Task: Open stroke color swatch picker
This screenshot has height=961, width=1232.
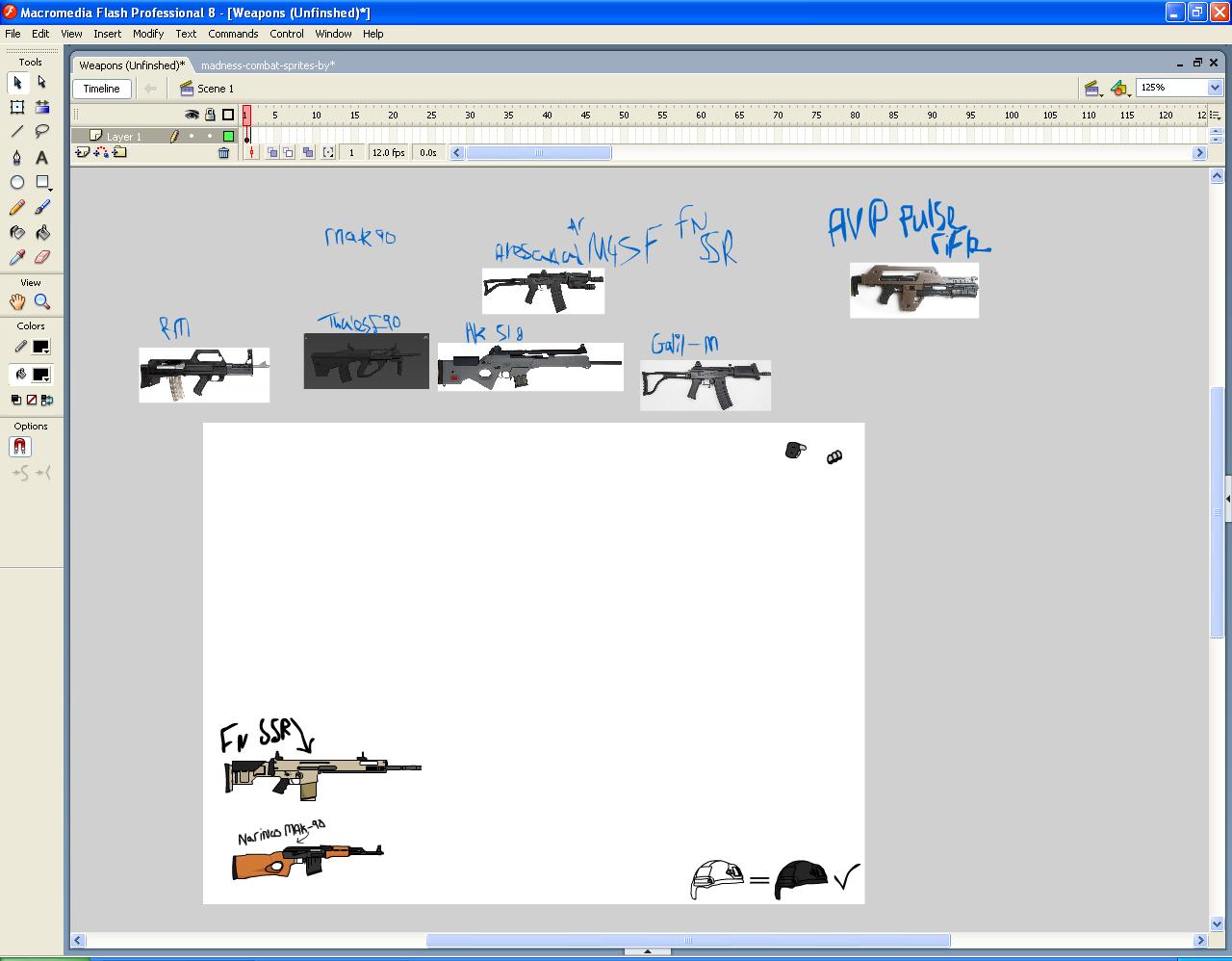Action: [x=40, y=348]
